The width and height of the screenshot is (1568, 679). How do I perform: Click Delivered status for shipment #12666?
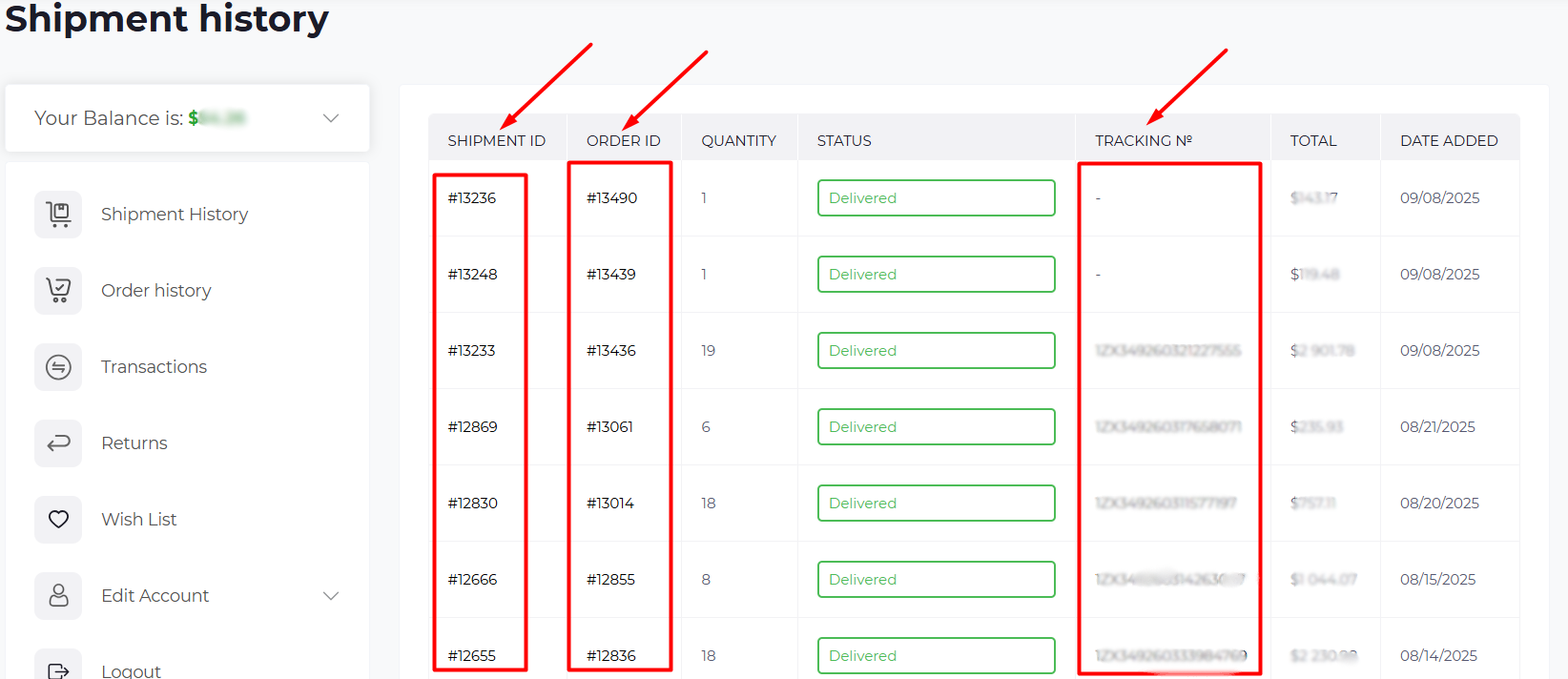(937, 580)
